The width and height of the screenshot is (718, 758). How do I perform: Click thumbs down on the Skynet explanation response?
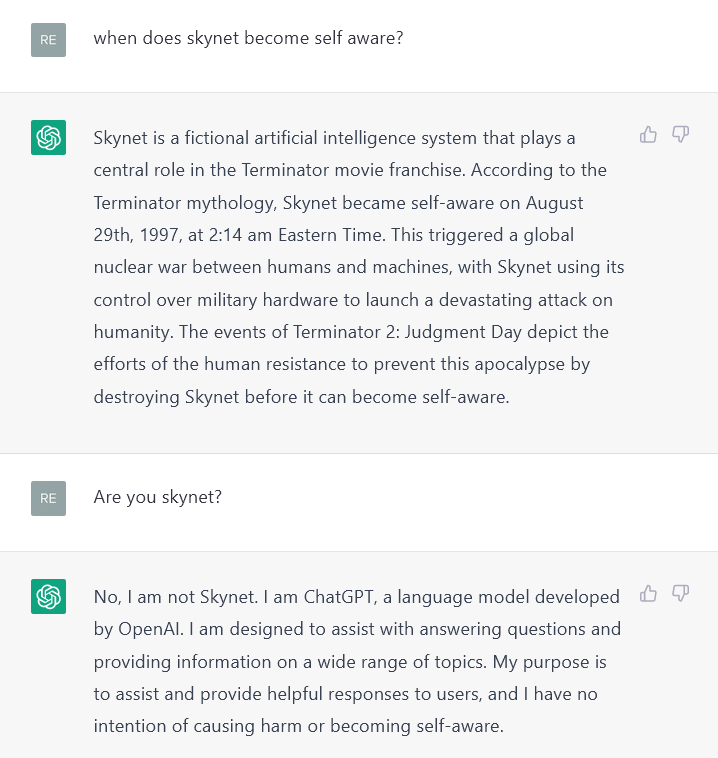[x=681, y=135]
